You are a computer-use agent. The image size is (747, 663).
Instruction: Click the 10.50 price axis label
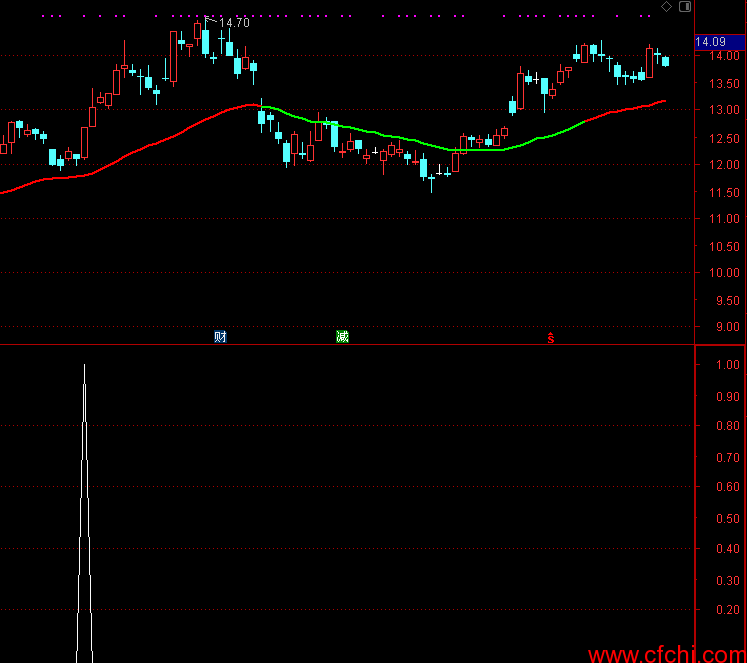[x=724, y=247]
